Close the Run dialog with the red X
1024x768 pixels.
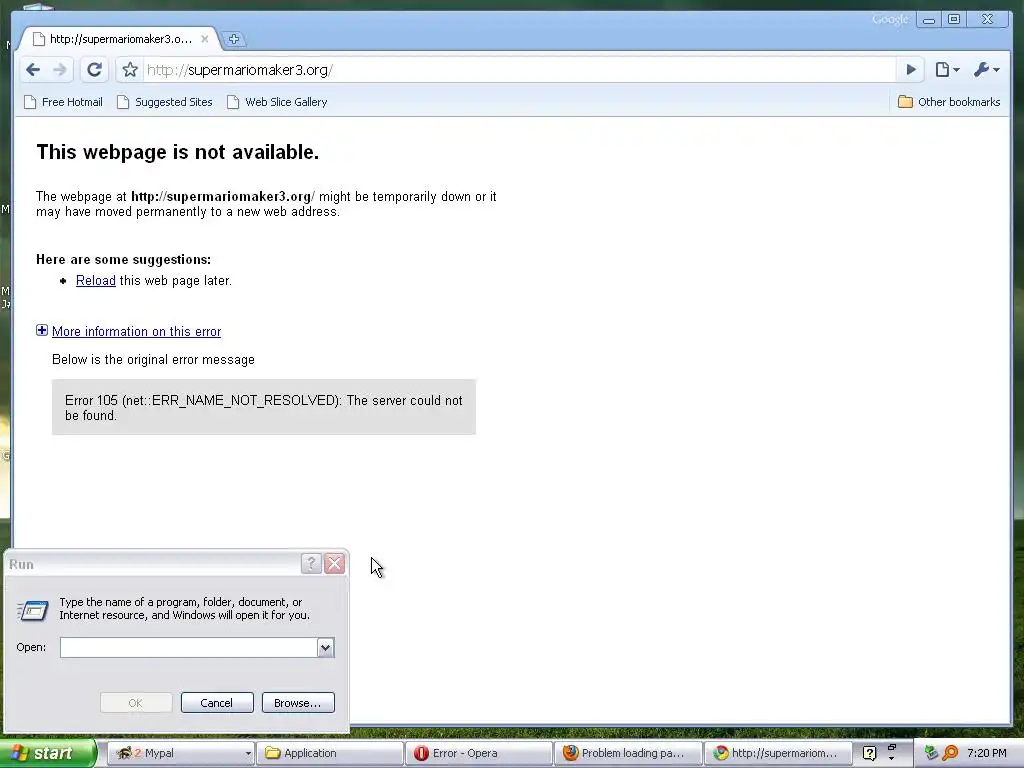(x=334, y=564)
